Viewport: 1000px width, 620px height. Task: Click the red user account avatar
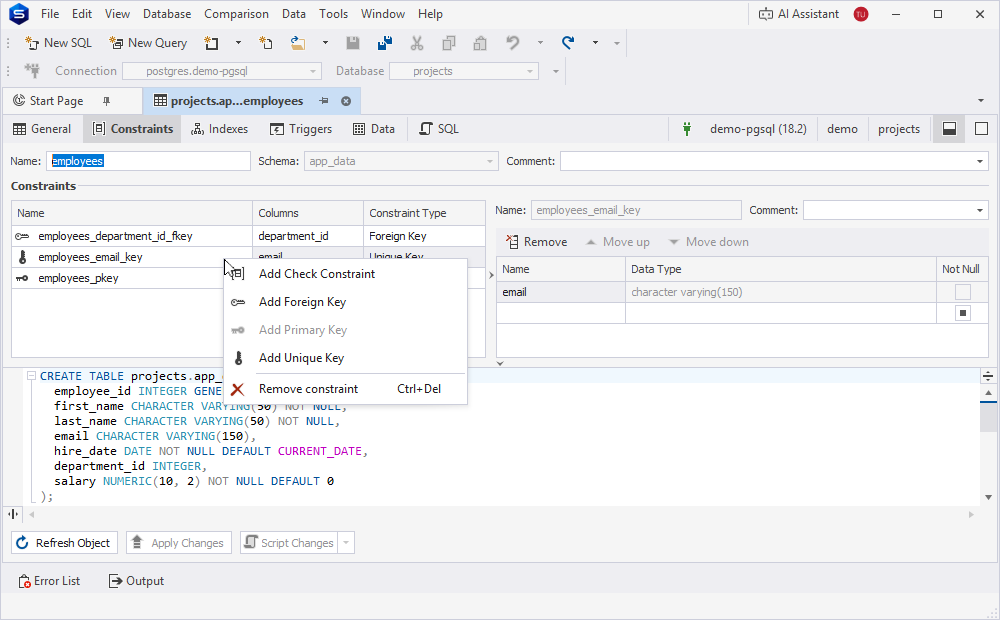pyautogui.click(x=861, y=14)
